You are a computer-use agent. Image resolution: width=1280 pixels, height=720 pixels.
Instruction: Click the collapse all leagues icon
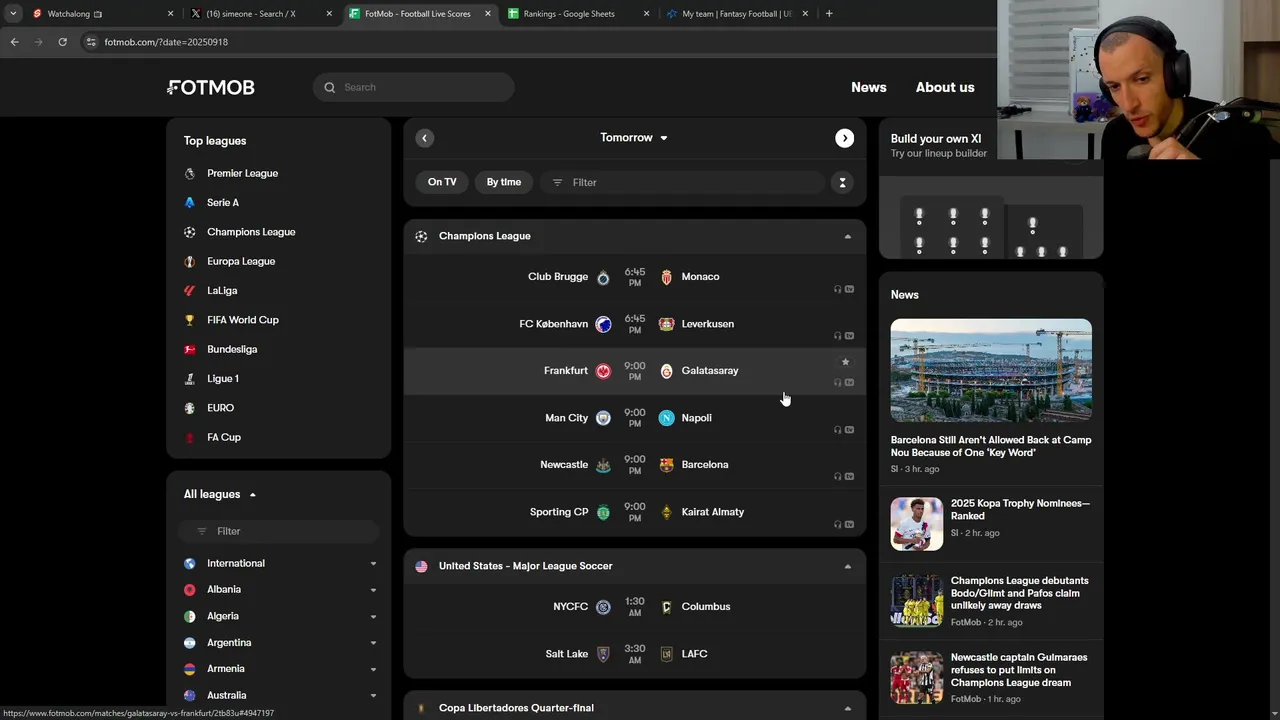842,182
